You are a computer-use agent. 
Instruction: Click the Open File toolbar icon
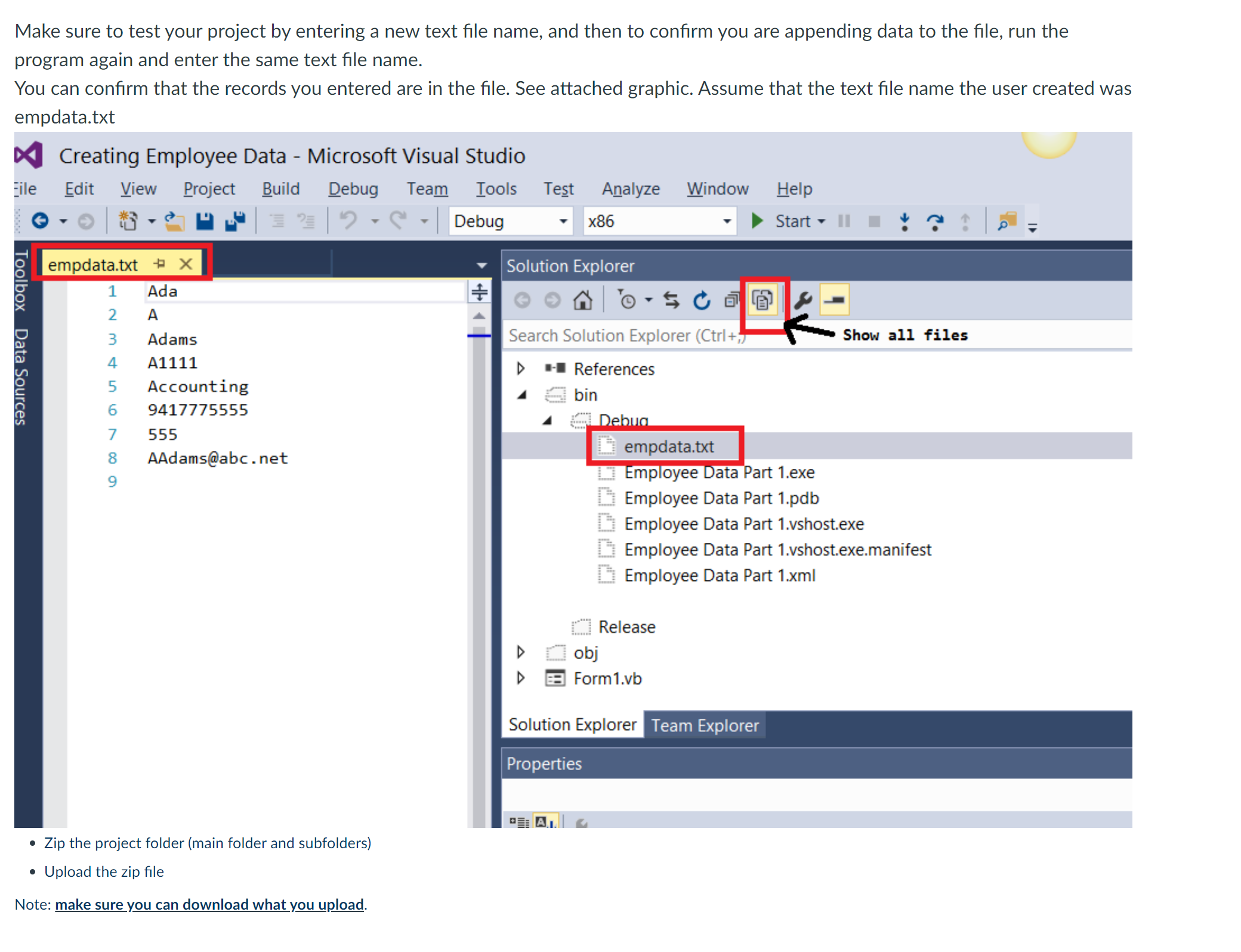point(174,221)
